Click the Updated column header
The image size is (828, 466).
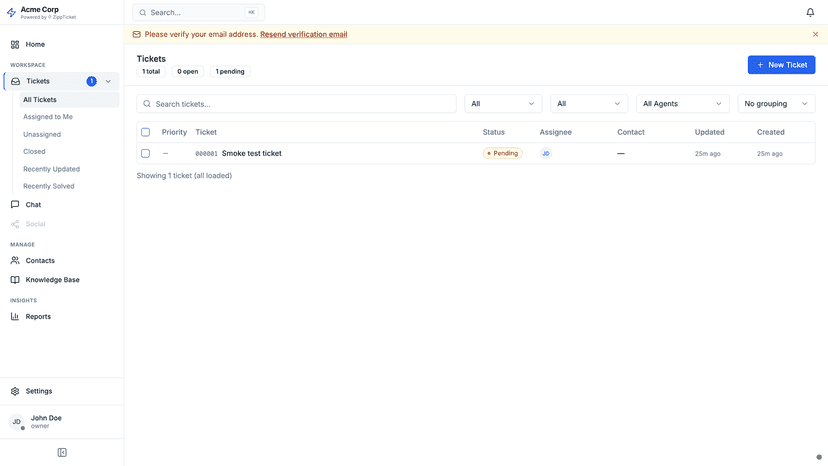point(709,132)
